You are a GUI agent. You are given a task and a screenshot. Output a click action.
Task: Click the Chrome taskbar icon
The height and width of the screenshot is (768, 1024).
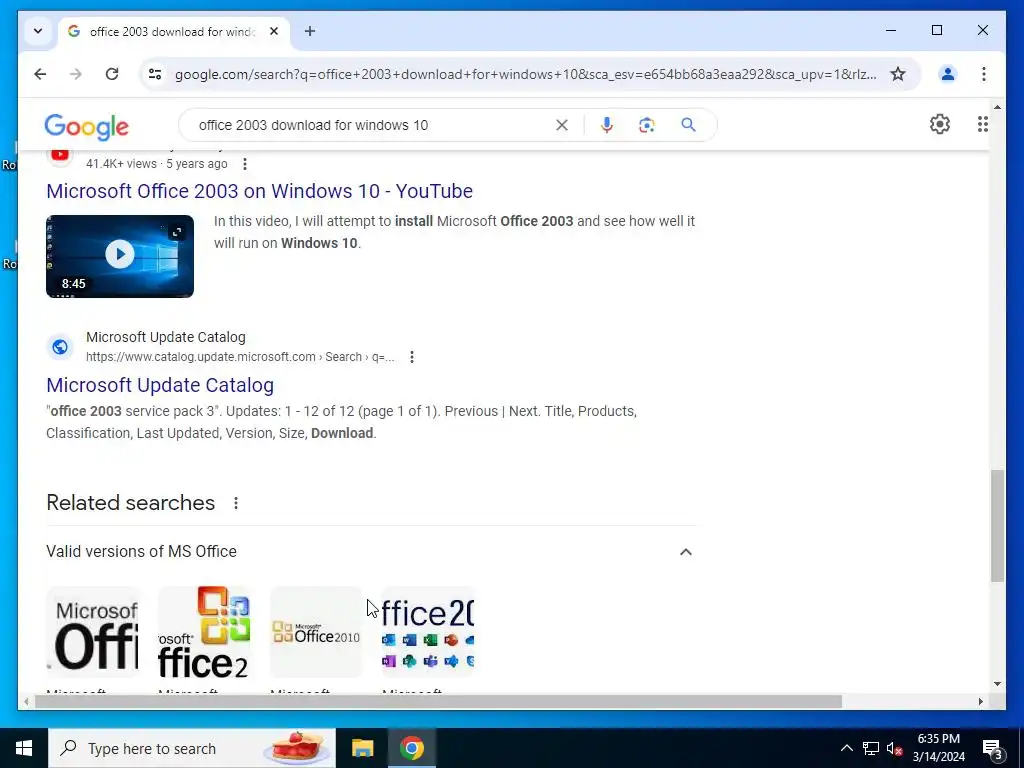coord(411,748)
